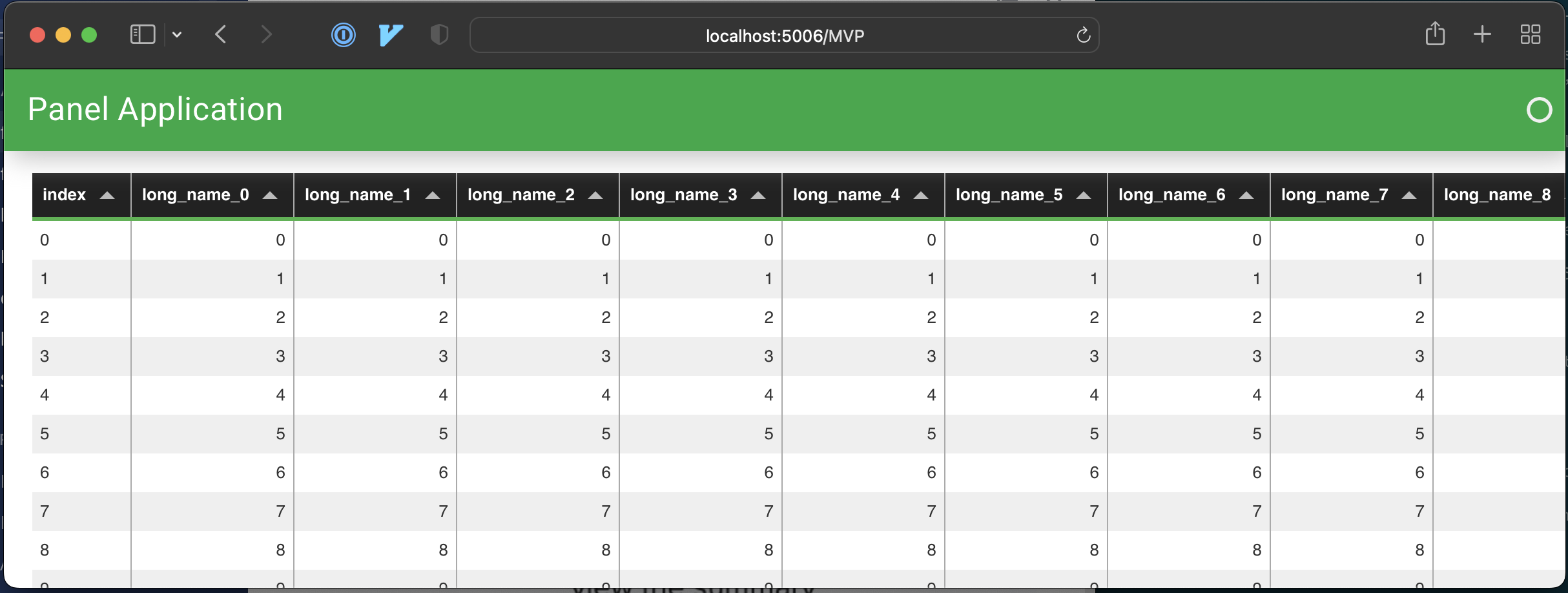Show the tab overview grid

pyautogui.click(x=1530, y=34)
